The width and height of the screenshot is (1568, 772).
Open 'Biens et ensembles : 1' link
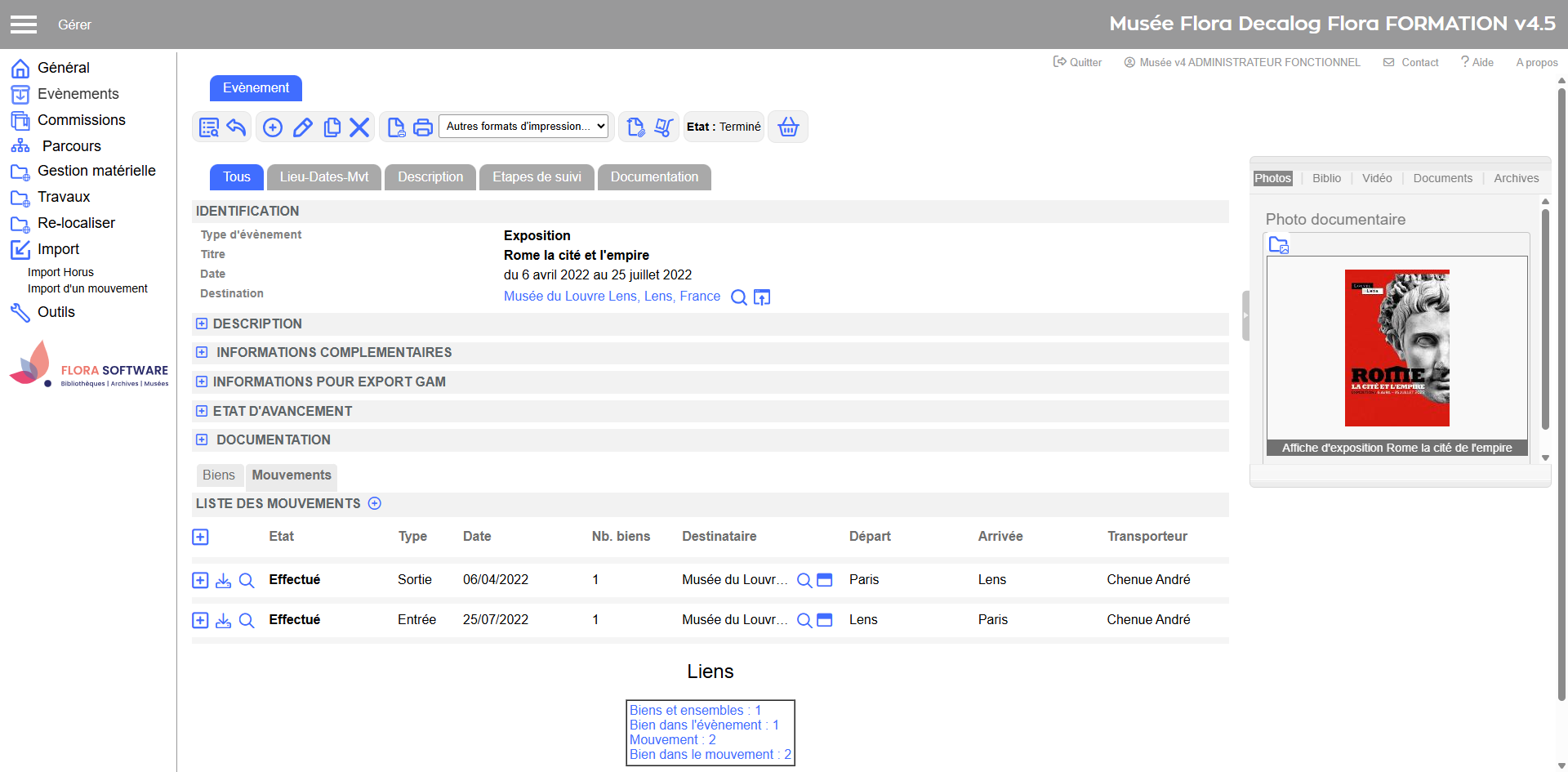(695, 711)
